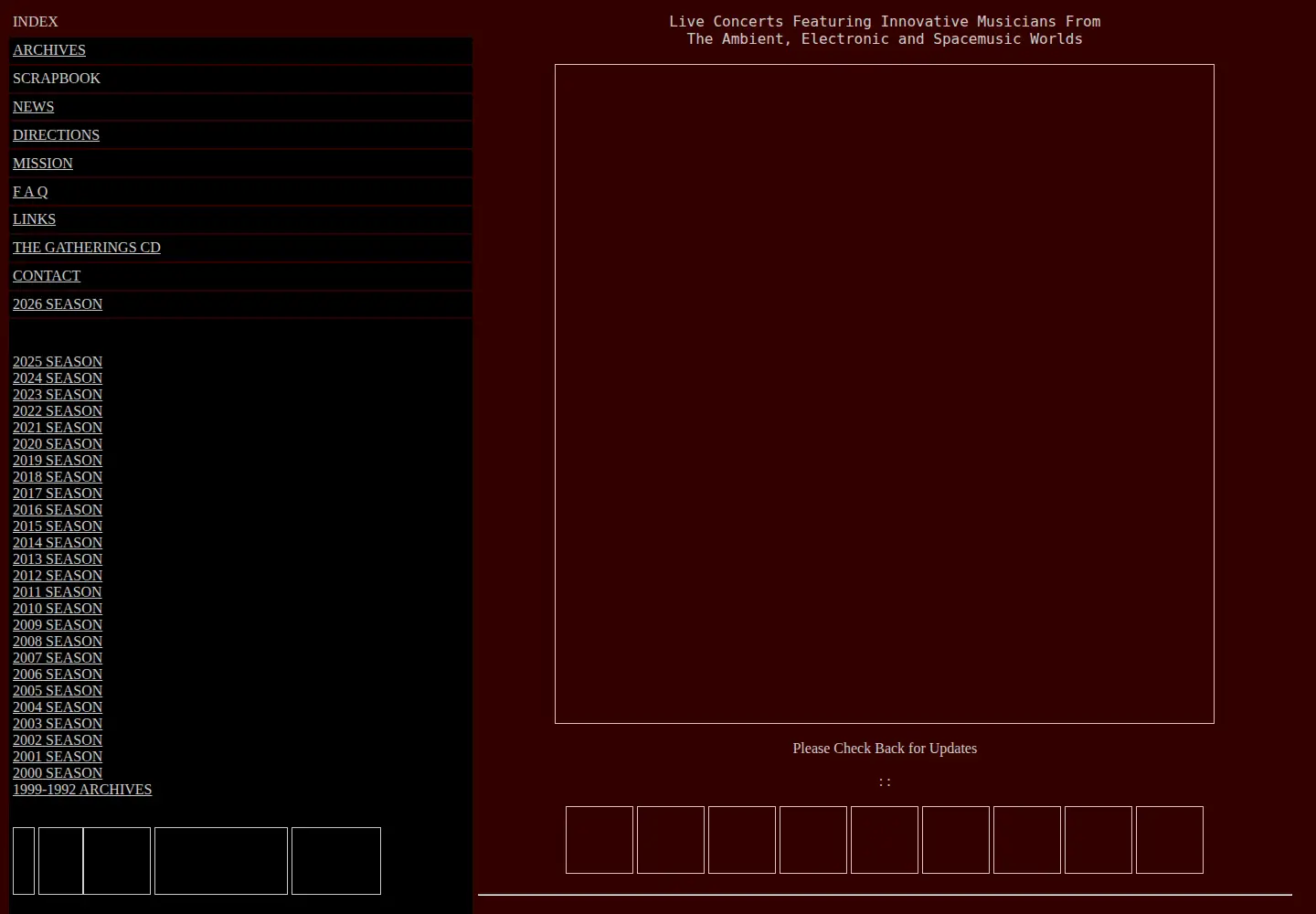Click the INDEX menu entry
The height and width of the screenshot is (914, 1316).
point(36,22)
